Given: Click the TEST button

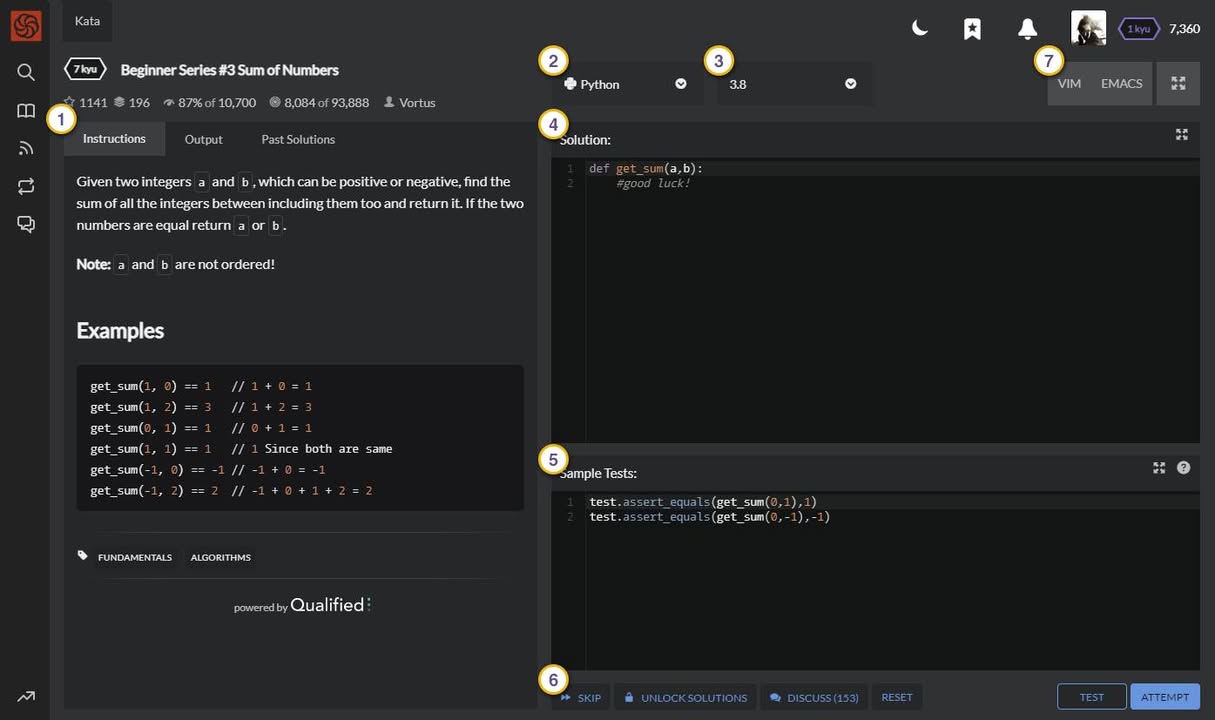Looking at the screenshot, I should click(x=1091, y=697).
